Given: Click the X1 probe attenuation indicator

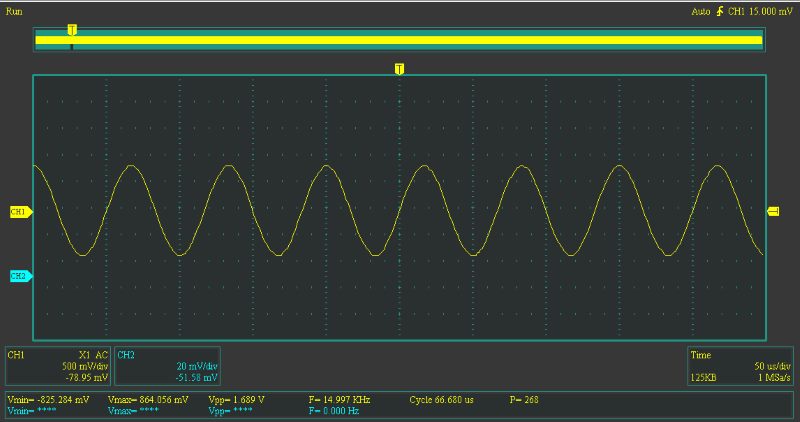Looking at the screenshot, I should [84, 355].
